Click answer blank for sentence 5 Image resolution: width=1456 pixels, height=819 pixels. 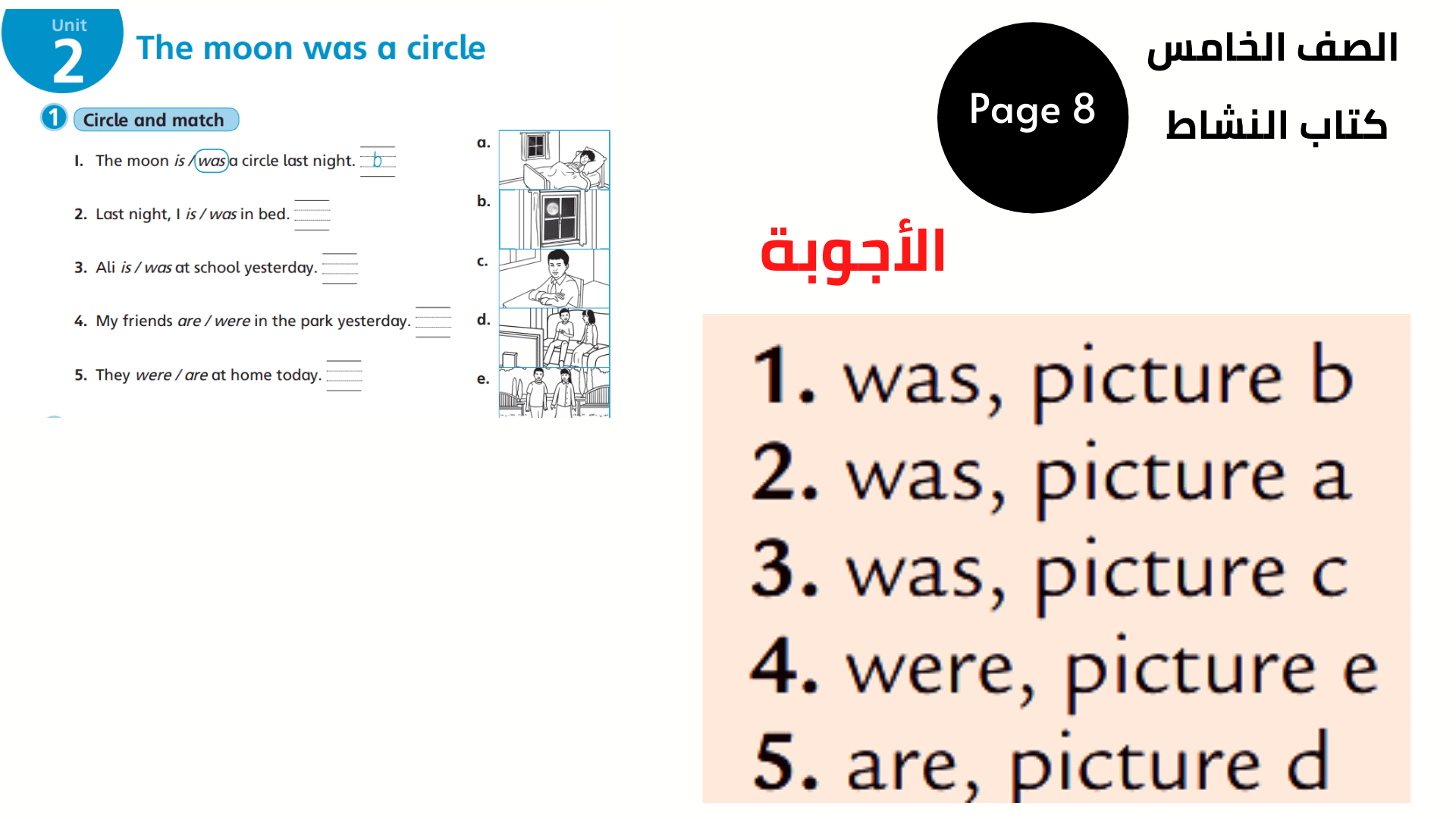click(355, 374)
